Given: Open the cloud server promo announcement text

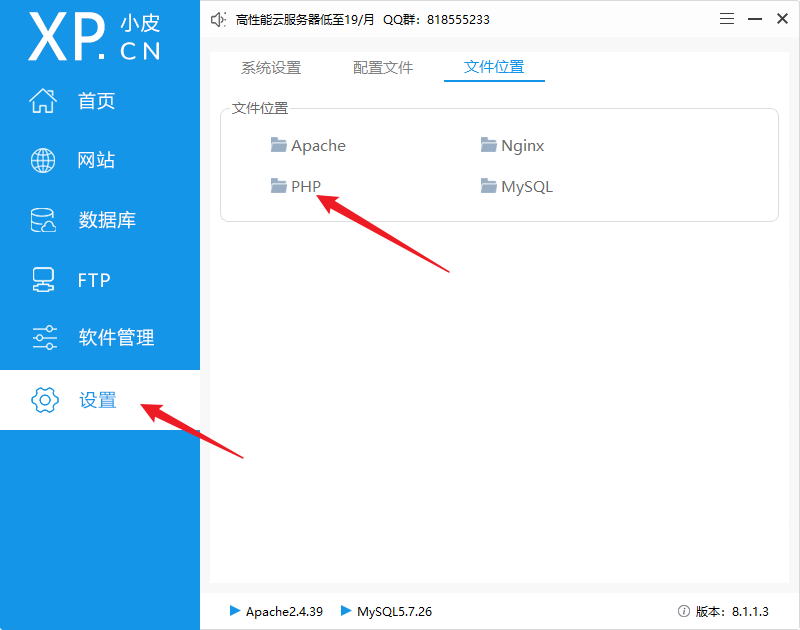Looking at the screenshot, I should [x=362, y=20].
